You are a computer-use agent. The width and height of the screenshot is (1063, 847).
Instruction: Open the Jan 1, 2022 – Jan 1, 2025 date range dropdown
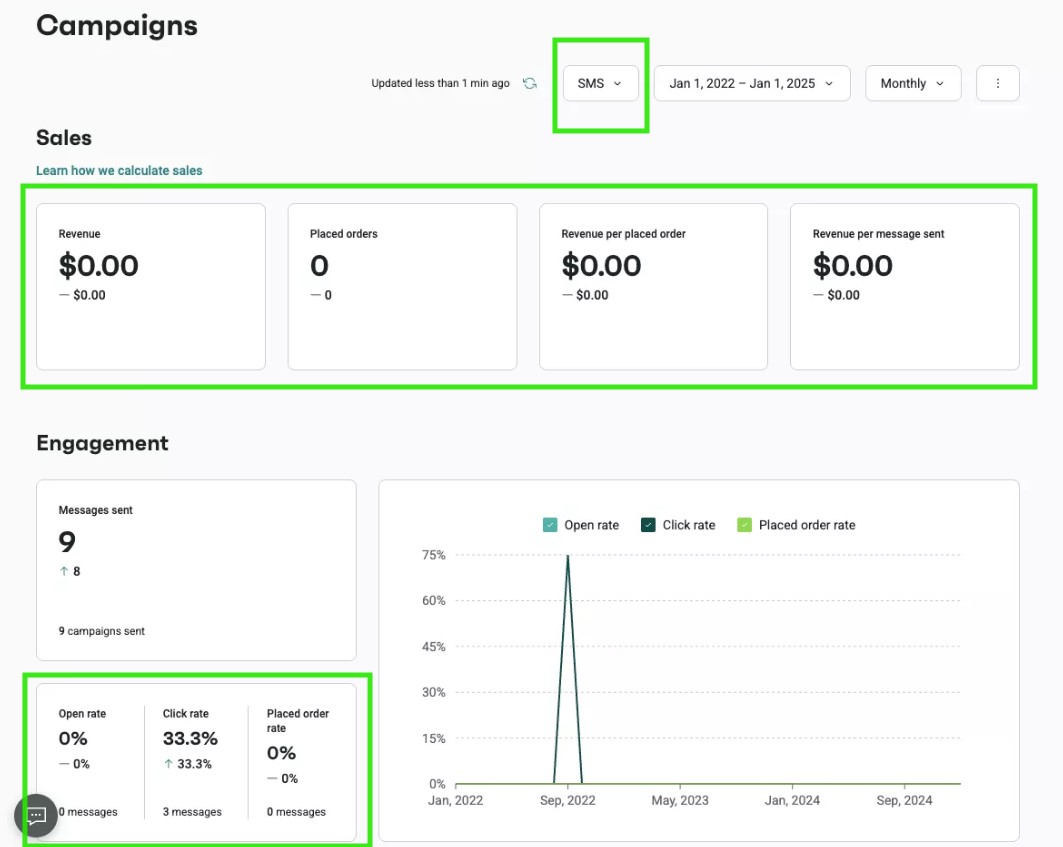coord(752,83)
